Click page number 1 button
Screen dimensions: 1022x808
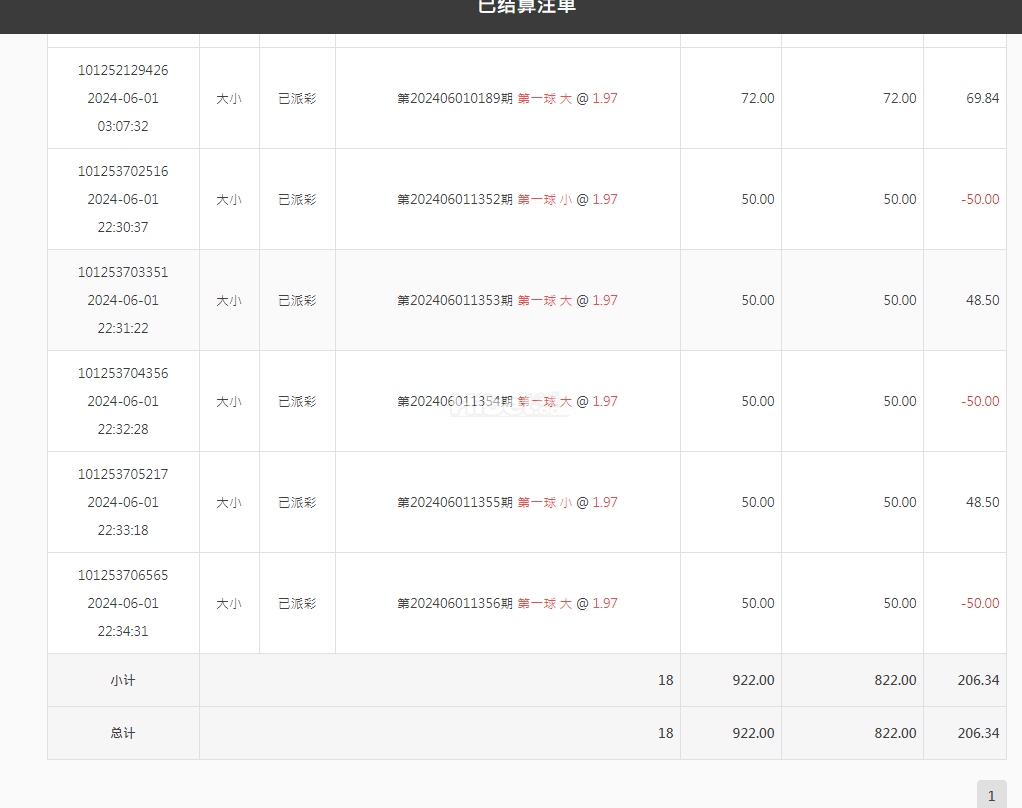(x=991, y=795)
